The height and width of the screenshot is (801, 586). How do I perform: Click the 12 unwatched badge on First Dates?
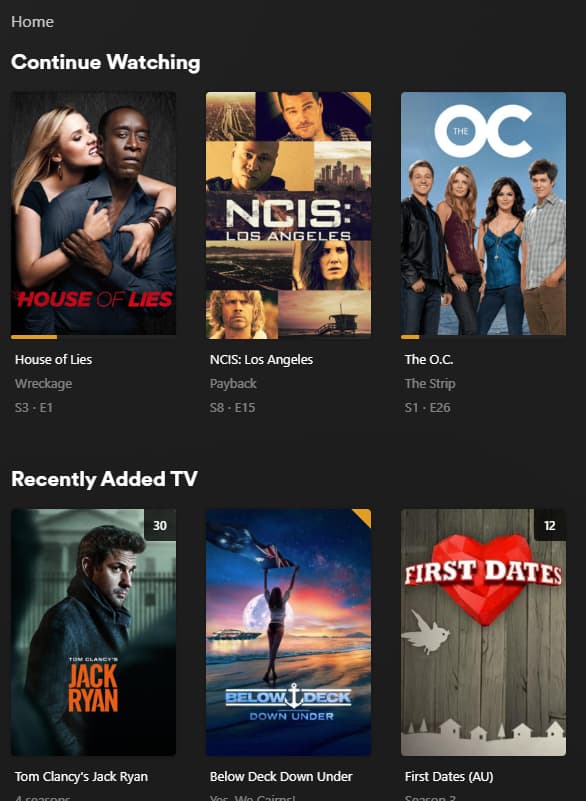550,525
